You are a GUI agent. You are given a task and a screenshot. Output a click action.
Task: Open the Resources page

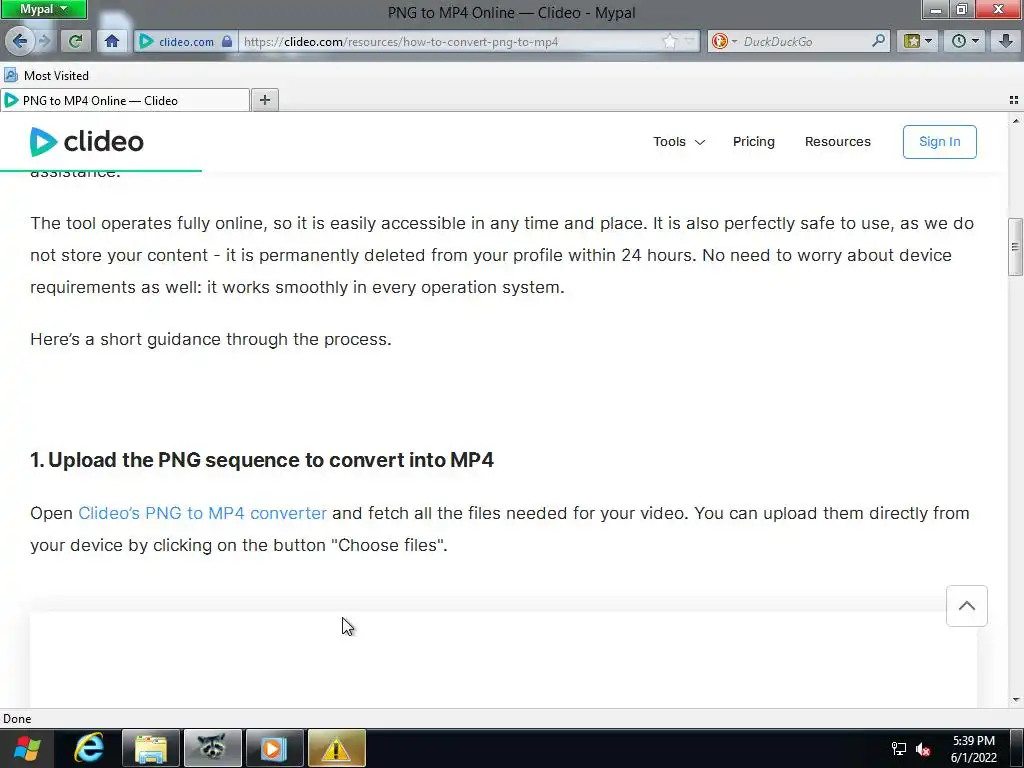point(837,142)
